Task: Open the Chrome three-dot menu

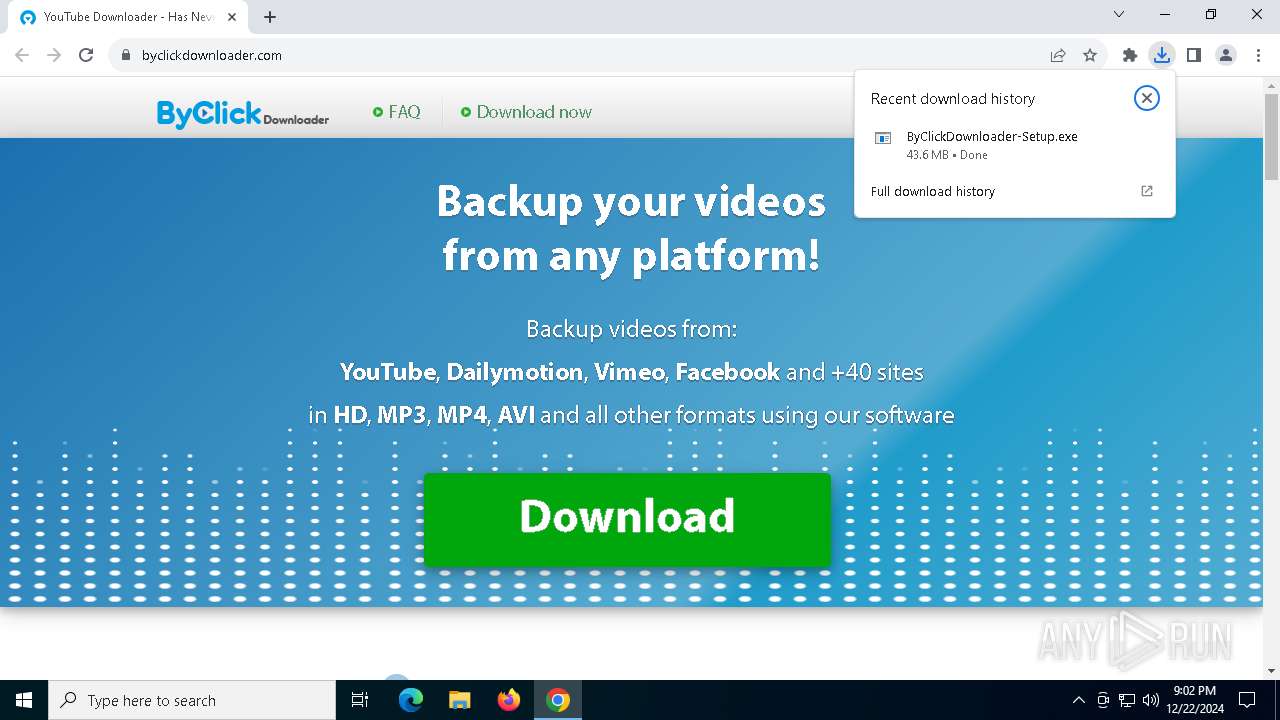Action: coord(1258,55)
